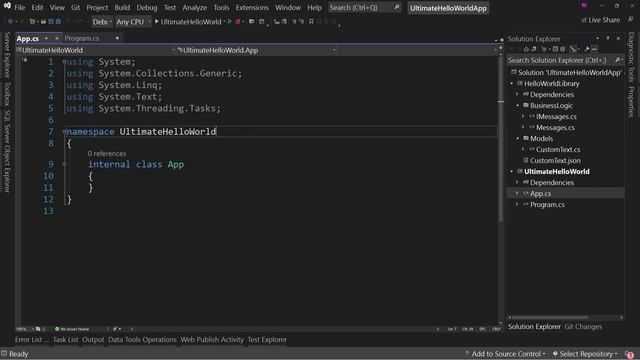The image size is (640, 360).
Task: Click the Live Share icon
Action: pos(584,20)
